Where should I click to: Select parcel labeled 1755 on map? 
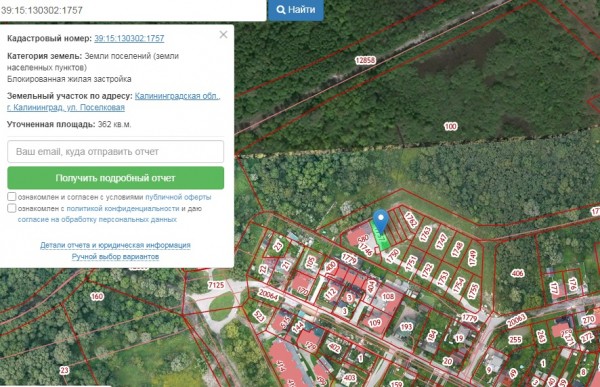(x=473, y=291)
